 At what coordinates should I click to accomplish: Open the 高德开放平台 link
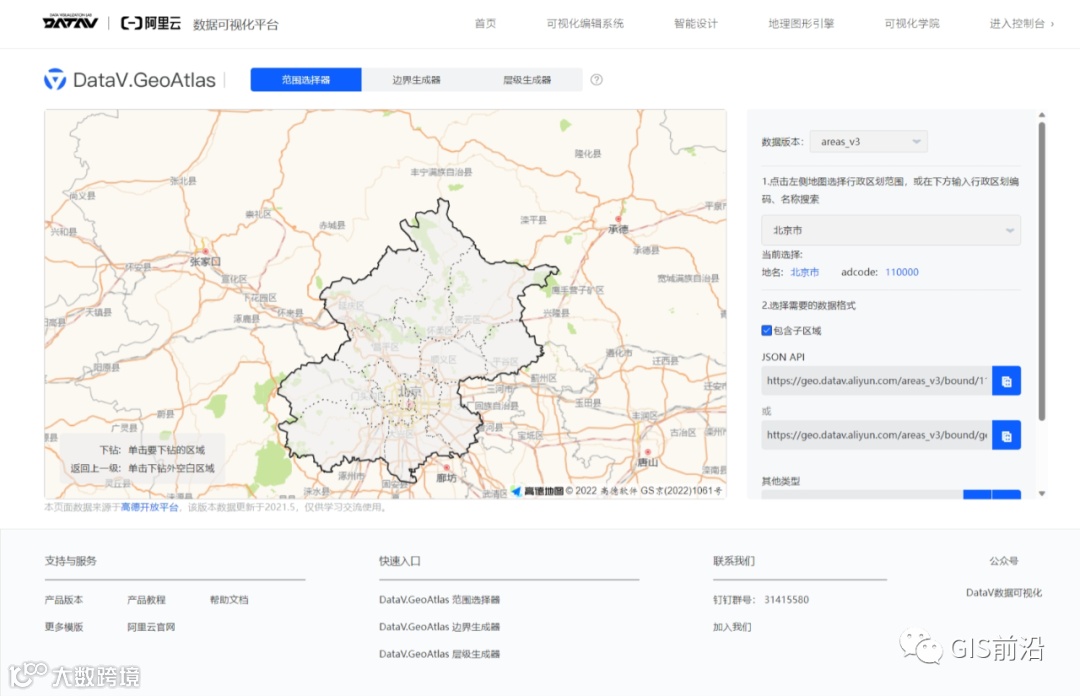pyautogui.click(x=149, y=507)
